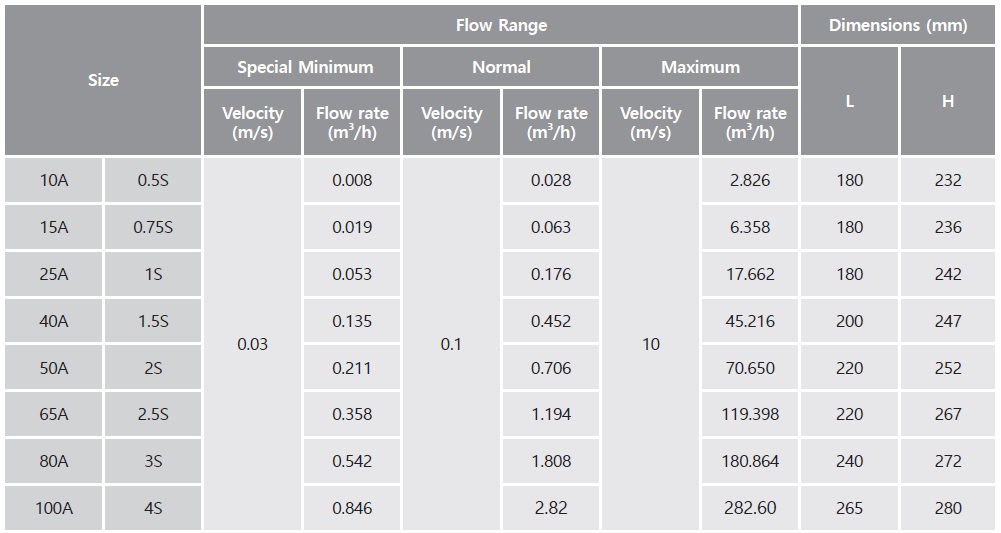1001x533 pixels.
Task: Select the 100A size cell
Action: pyautogui.click(x=54, y=508)
